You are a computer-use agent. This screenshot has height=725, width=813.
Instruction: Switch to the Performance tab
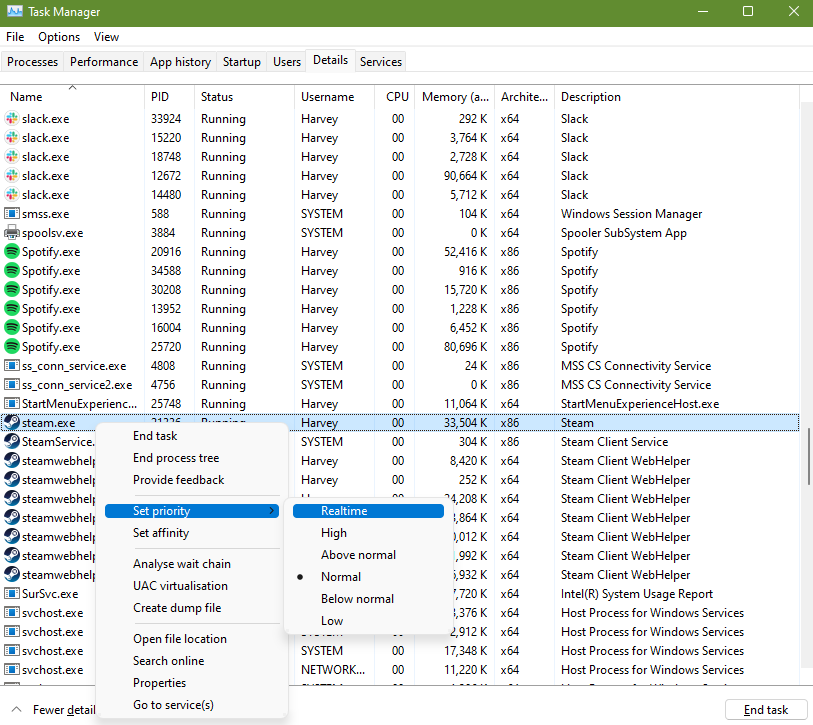click(x=104, y=62)
